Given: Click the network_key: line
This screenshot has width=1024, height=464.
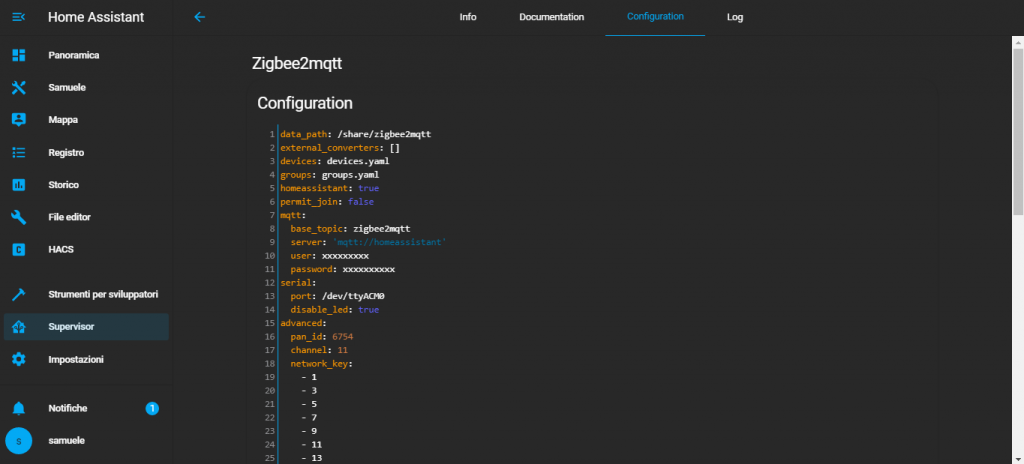Looking at the screenshot, I should coord(321,364).
